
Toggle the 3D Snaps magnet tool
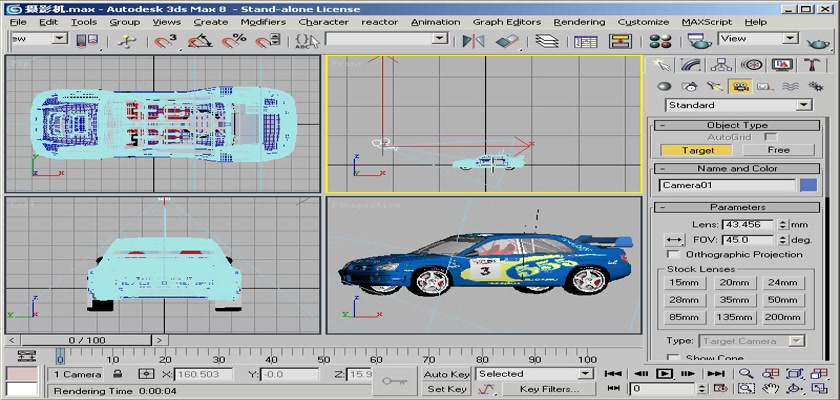tap(166, 41)
